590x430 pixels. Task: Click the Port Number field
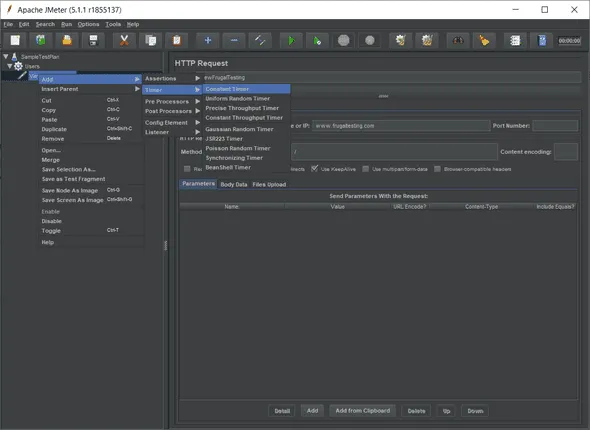click(555, 126)
